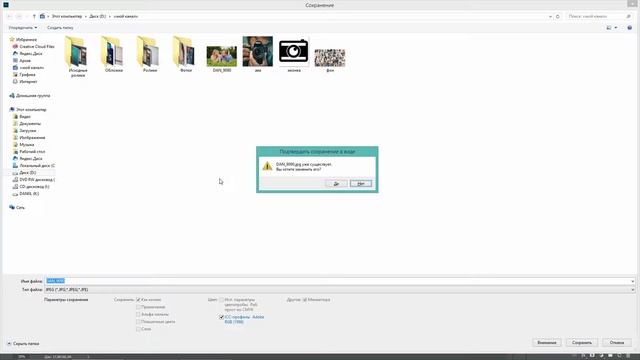Viewport: 640px width, 360px height.
Task: Decline replacement by clicking Нет
Action: 361,184
